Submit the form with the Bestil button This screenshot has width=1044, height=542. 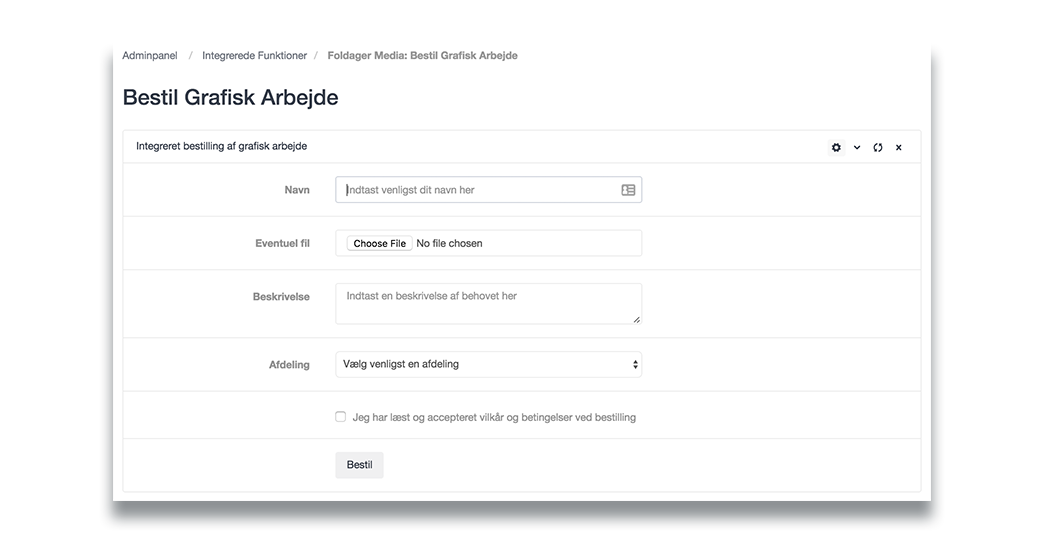point(359,465)
